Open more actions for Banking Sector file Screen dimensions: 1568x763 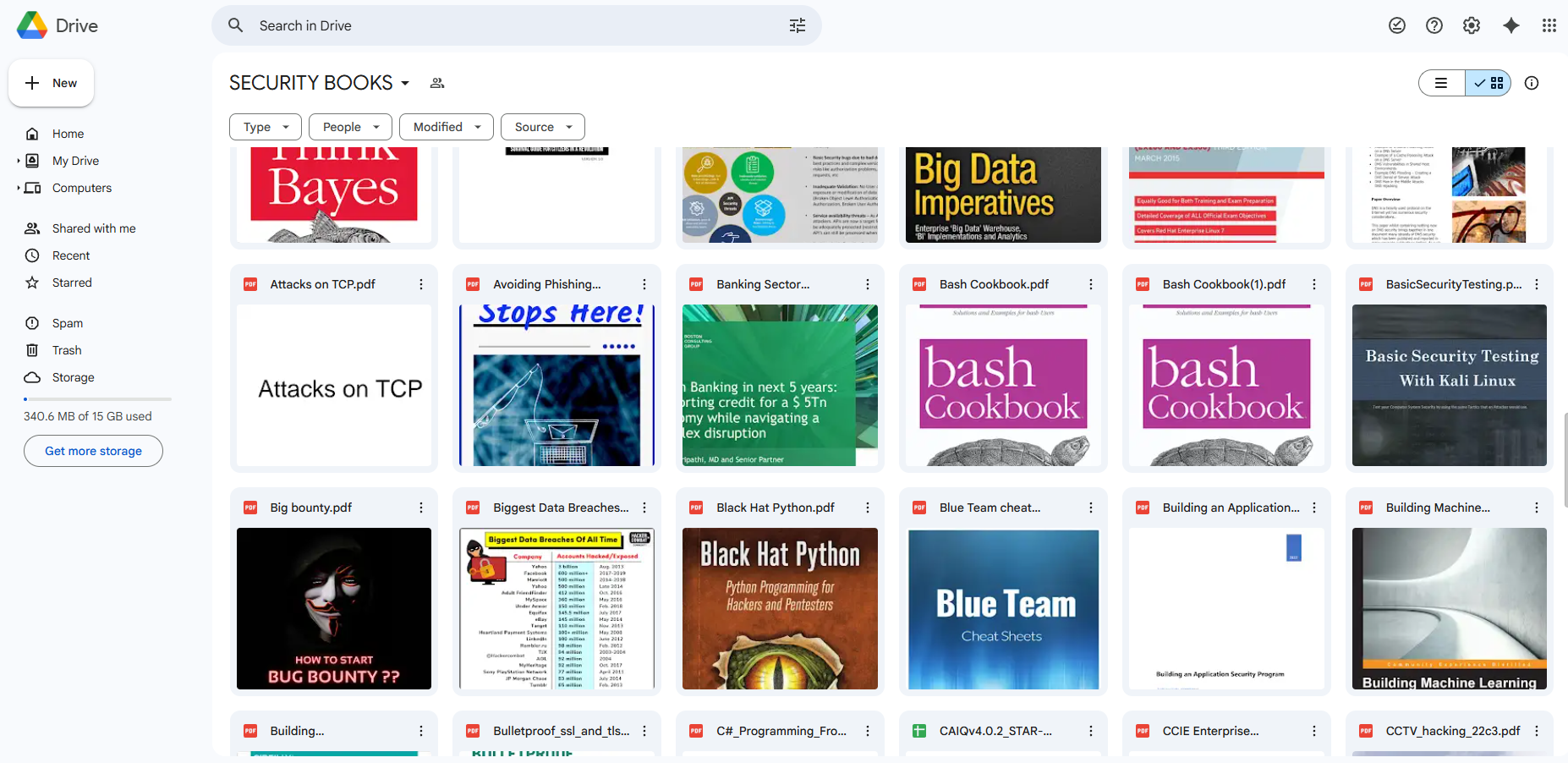click(x=868, y=284)
